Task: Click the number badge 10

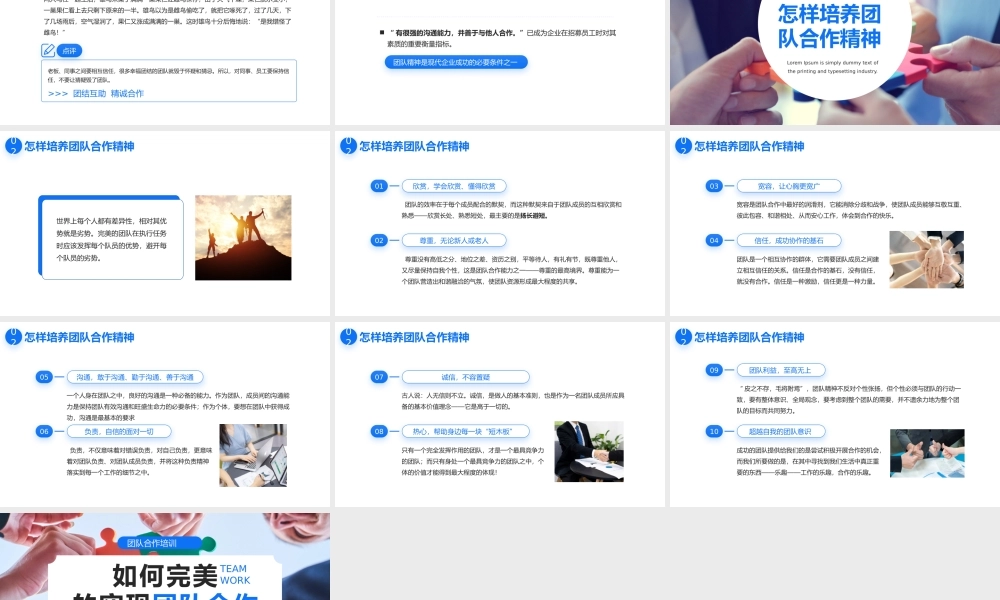Action: tap(714, 431)
